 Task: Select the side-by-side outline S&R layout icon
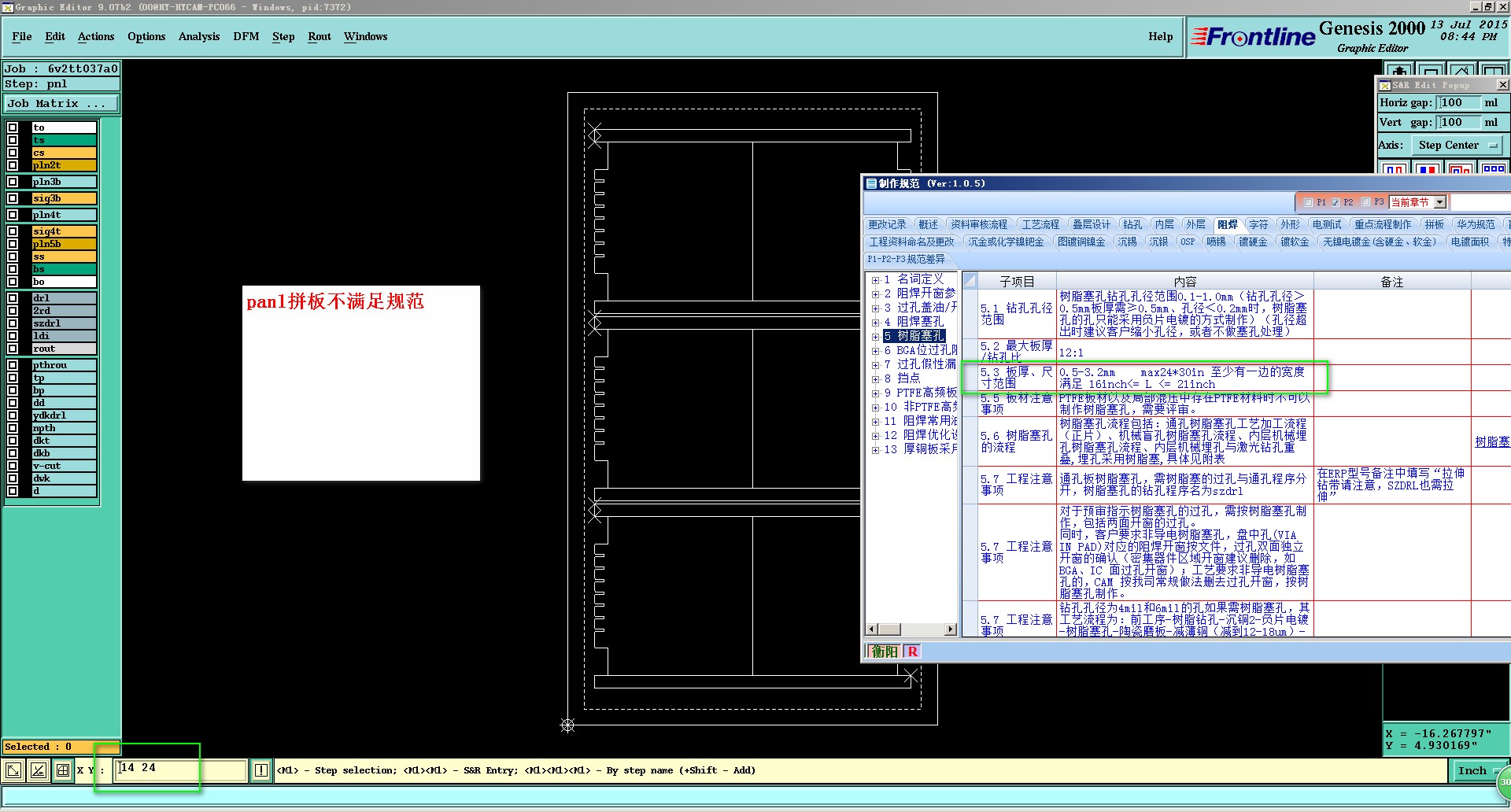coord(1395,169)
